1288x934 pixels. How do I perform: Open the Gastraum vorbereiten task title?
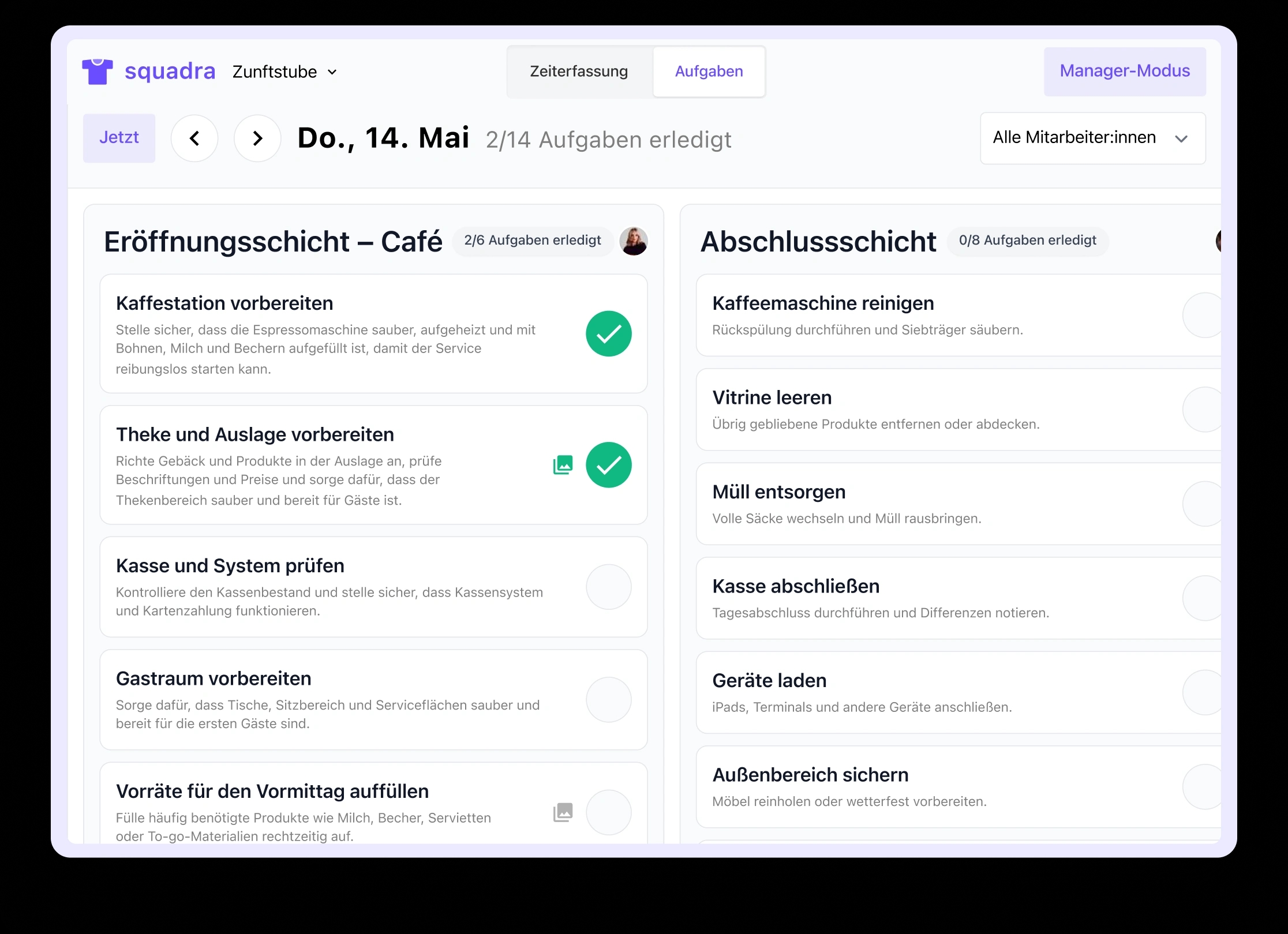(214, 679)
